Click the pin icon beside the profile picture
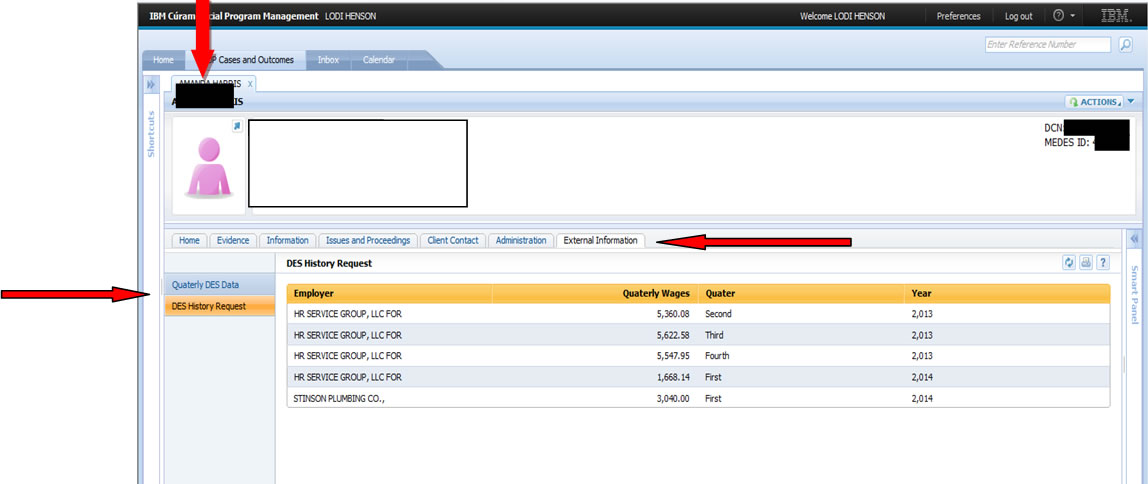Image resolution: width=1148 pixels, height=484 pixels. (x=236, y=127)
